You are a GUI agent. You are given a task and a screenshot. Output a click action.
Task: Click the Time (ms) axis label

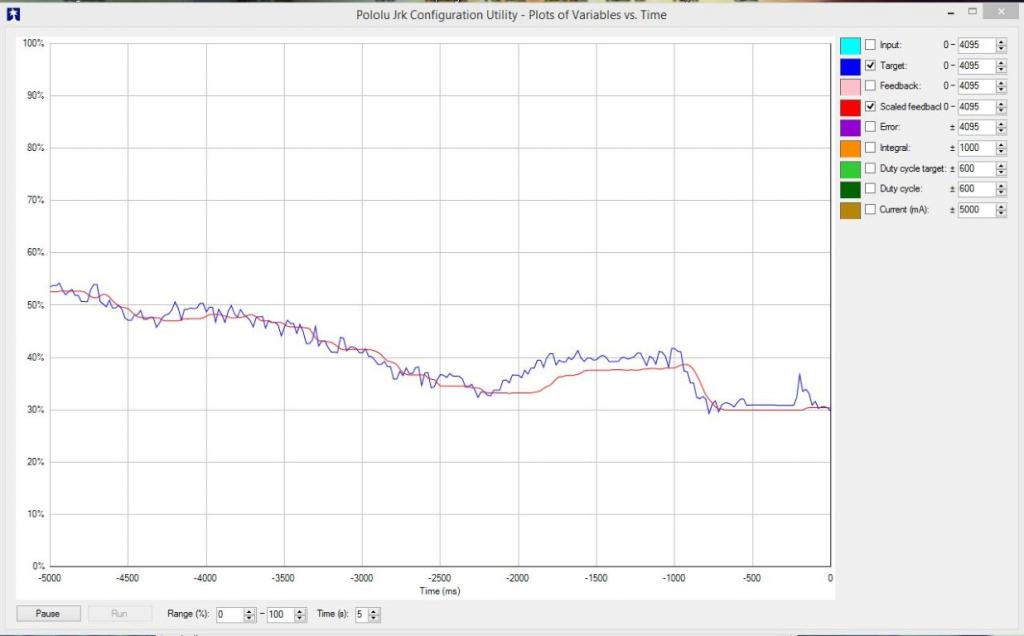pyautogui.click(x=440, y=591)
